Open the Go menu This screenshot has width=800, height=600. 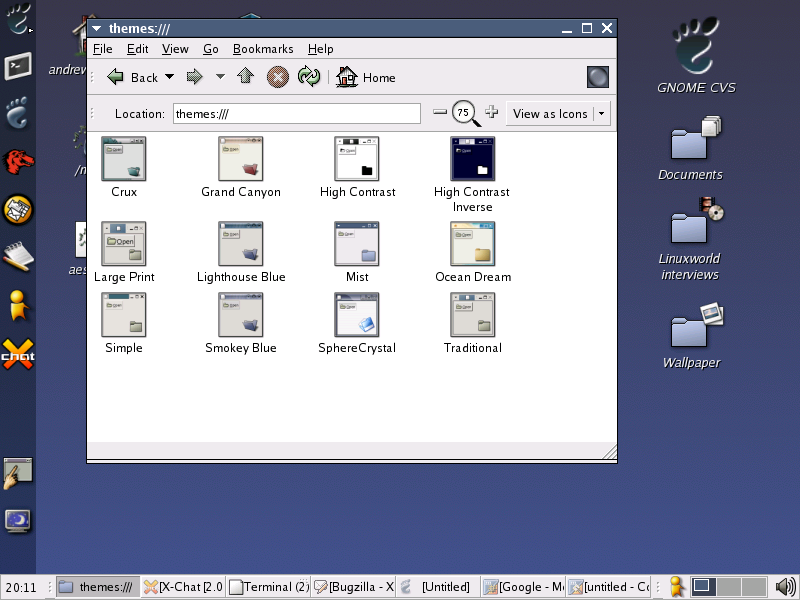[x=211, y=49]
